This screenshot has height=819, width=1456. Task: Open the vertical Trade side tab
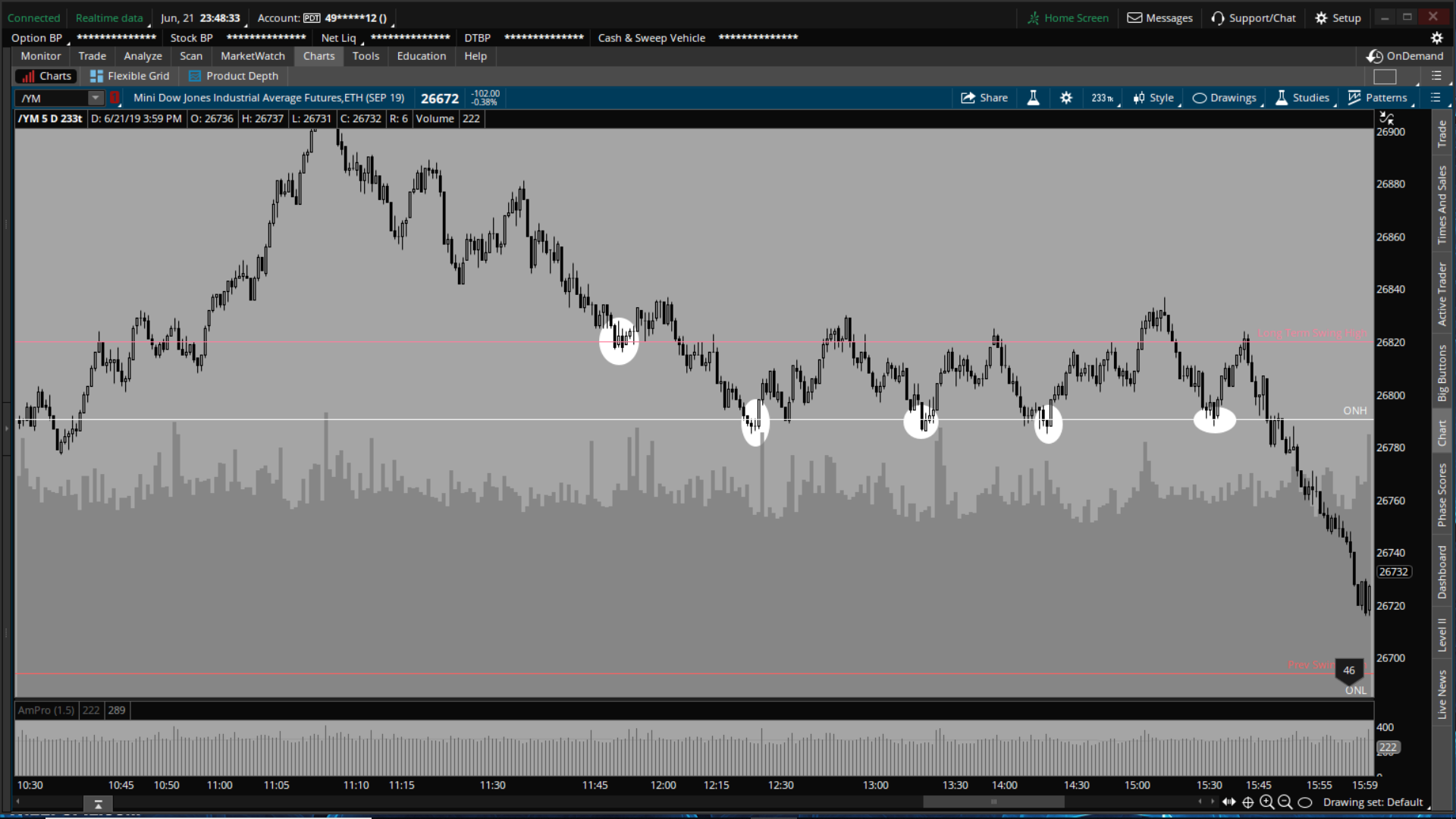tap(1442, 134)
